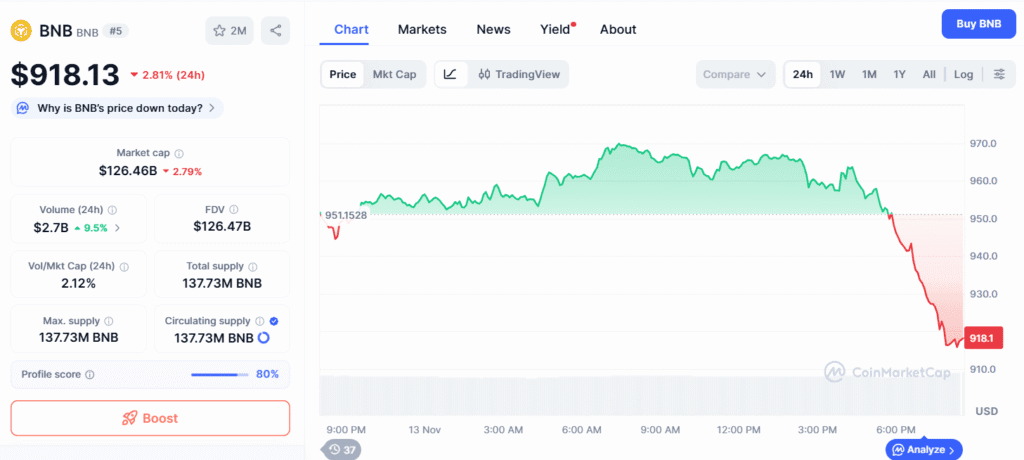The image size is (1024, 460).
Task: Click the 2.12% Vol/Mkt Cap value
Action: coord(78,284)
